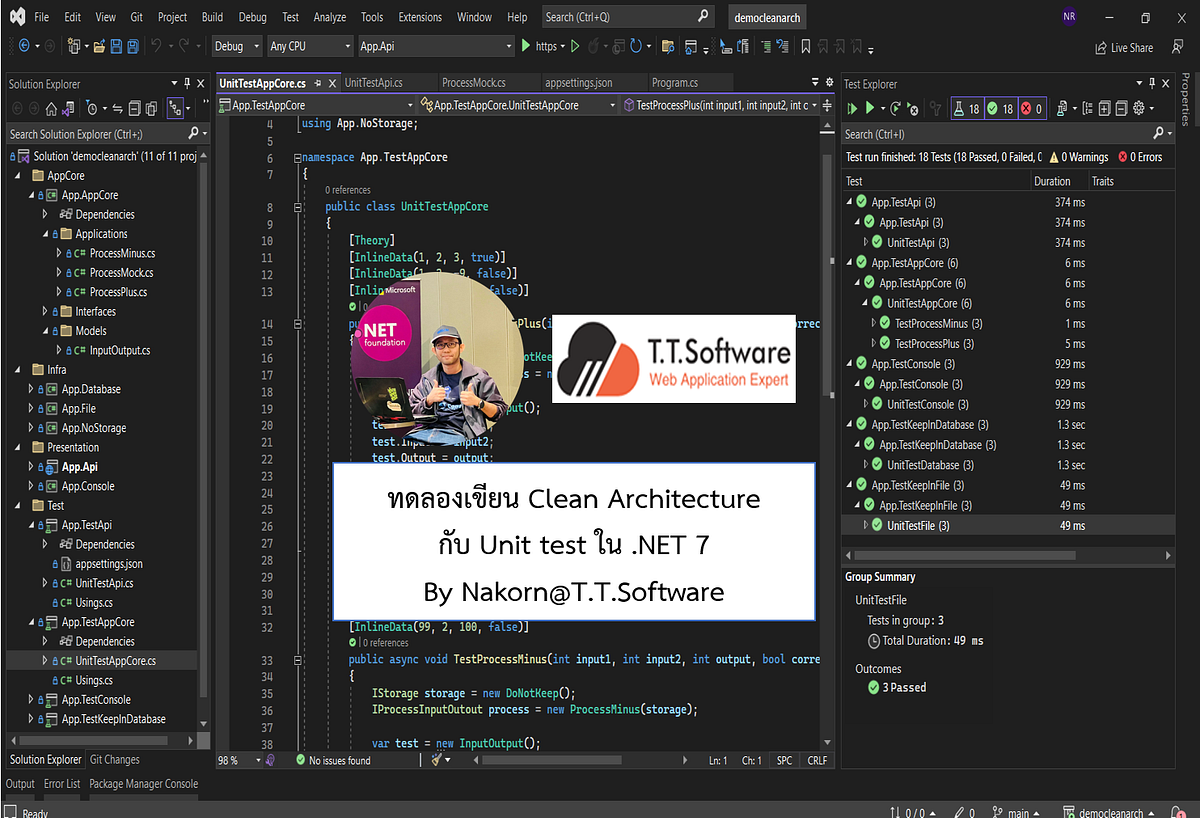The height and width of the screenshot is (818, 1200).
Task: Switch to the Git Changes panel
Action: 114,759
